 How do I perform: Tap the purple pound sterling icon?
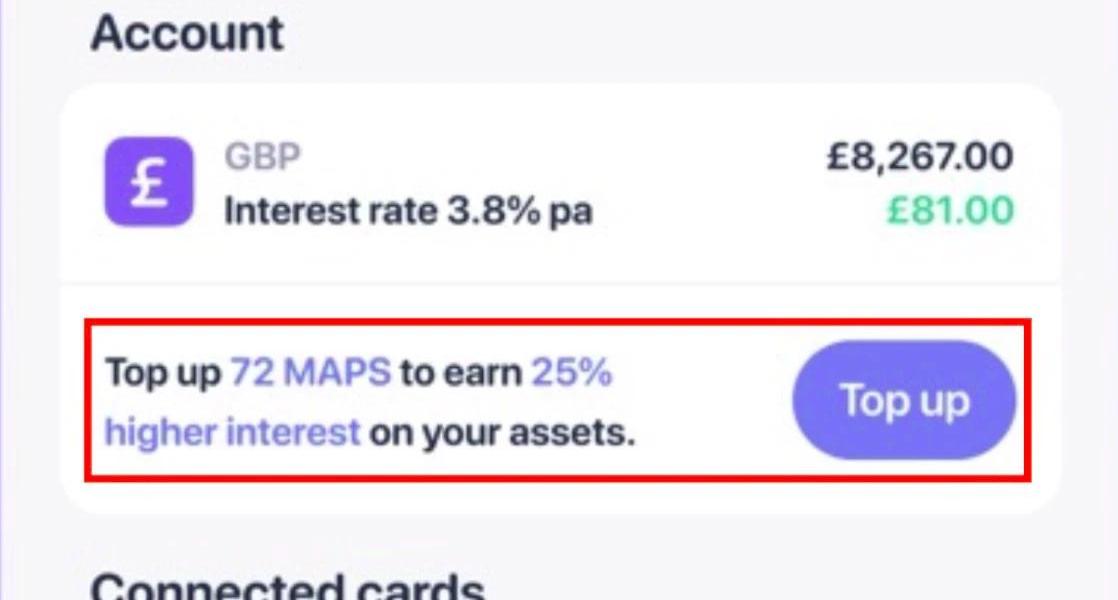coord(148,182)
